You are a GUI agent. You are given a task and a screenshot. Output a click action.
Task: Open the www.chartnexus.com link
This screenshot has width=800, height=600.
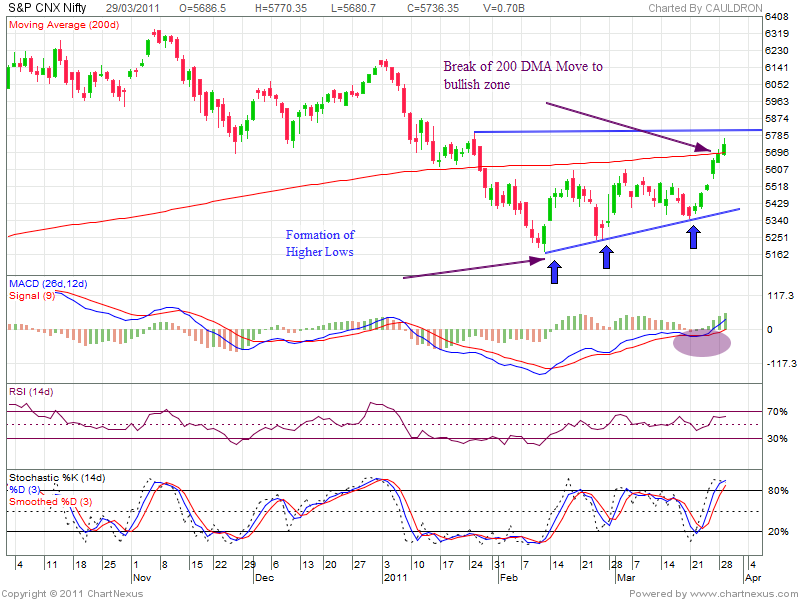(744, 593)
